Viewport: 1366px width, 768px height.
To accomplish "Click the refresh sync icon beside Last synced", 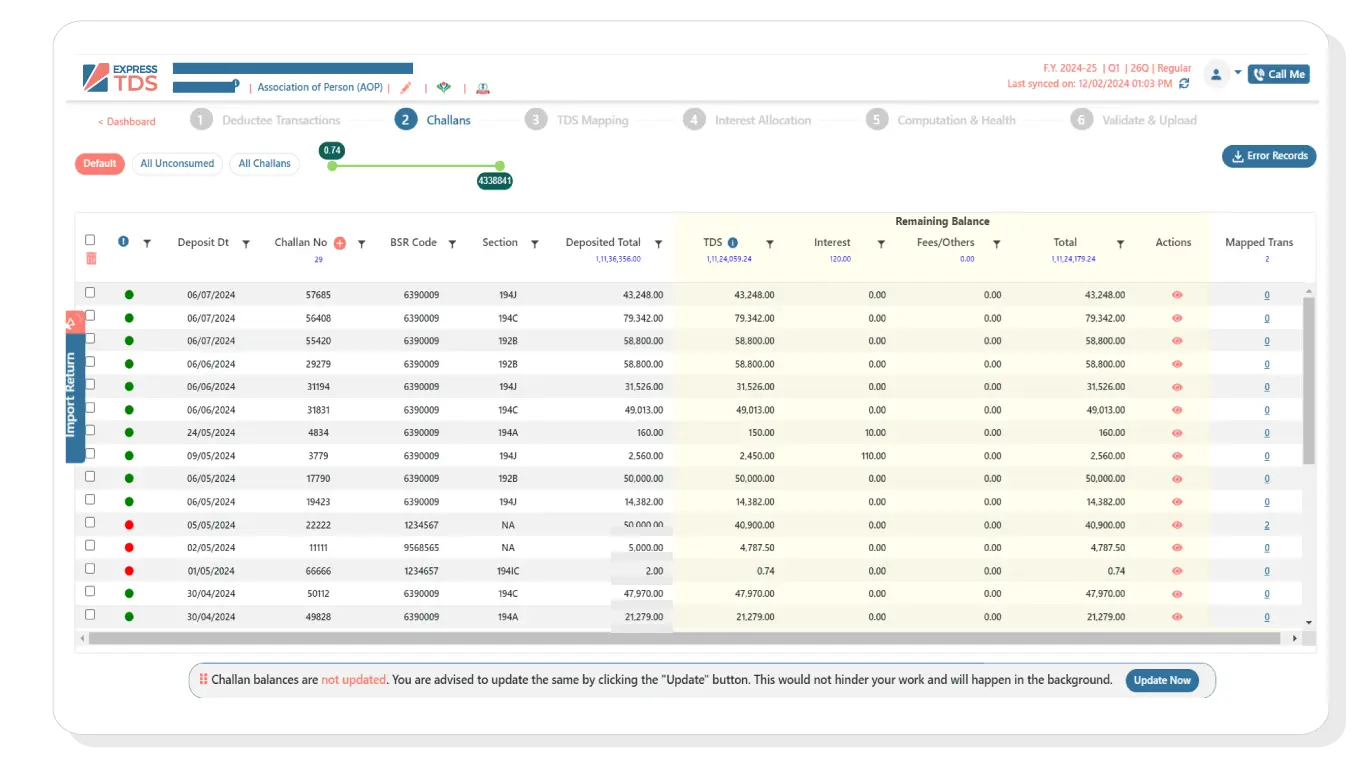I will click(x=1185, y=84).
